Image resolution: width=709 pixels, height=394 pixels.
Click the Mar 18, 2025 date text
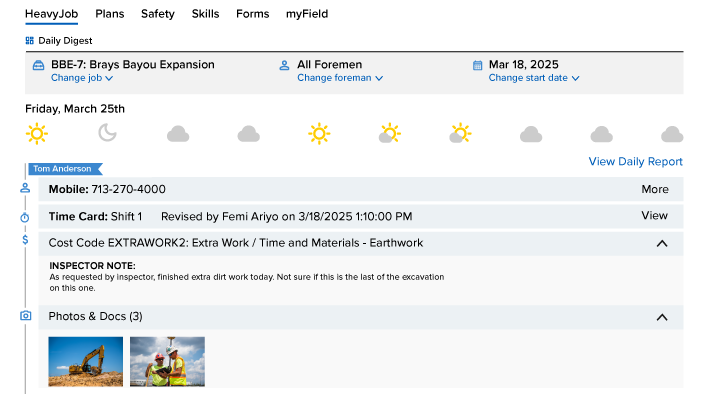(x=524, y=64)
